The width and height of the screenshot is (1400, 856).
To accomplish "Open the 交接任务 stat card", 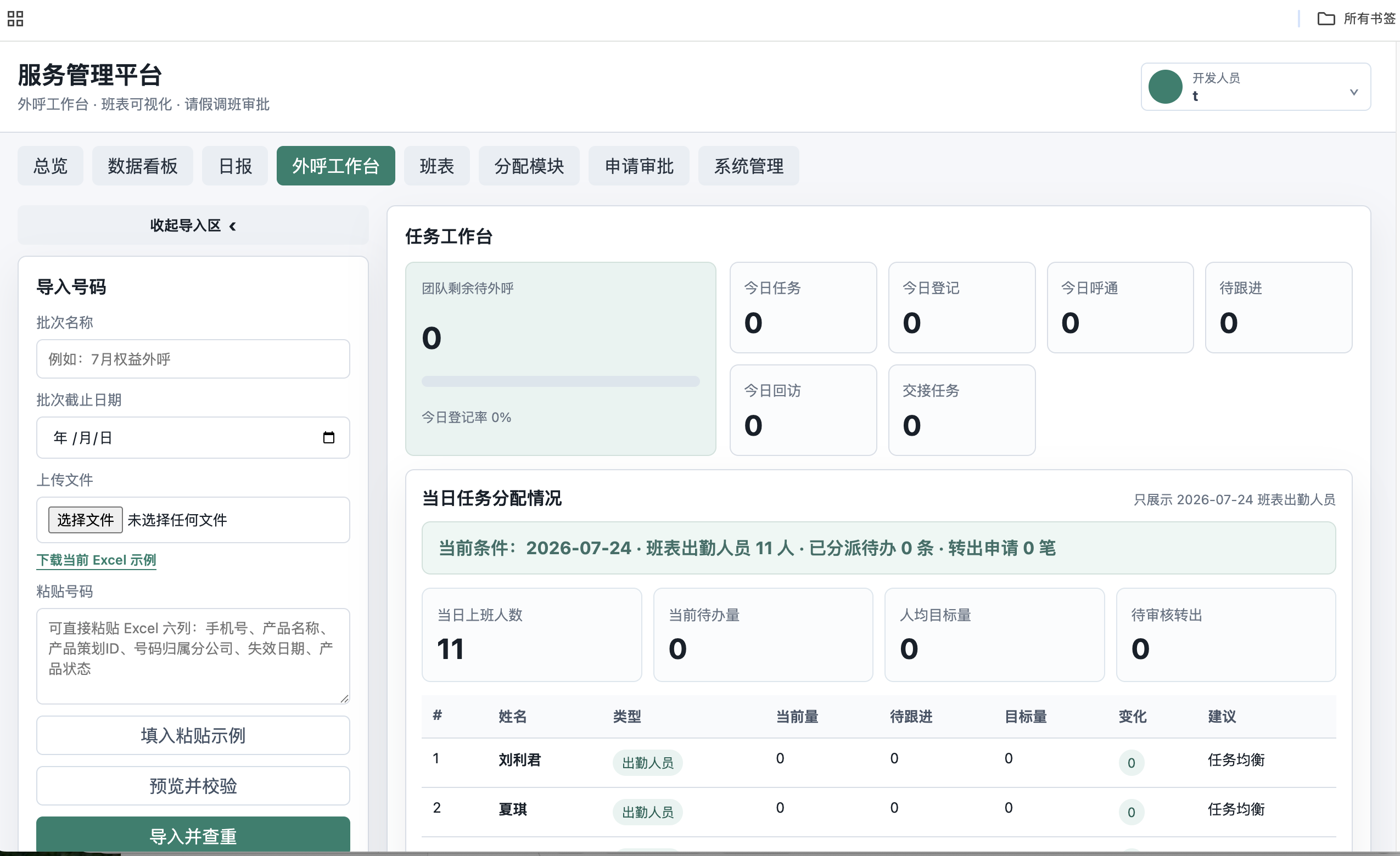I will [x=962, y=410].
